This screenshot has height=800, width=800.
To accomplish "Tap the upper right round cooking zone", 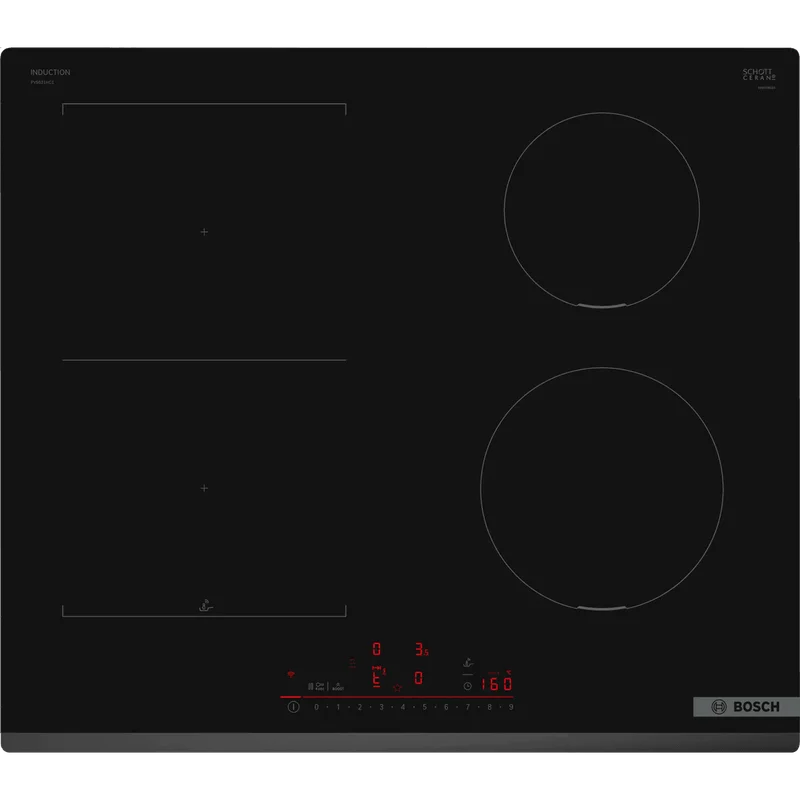I will pos(602,210).
